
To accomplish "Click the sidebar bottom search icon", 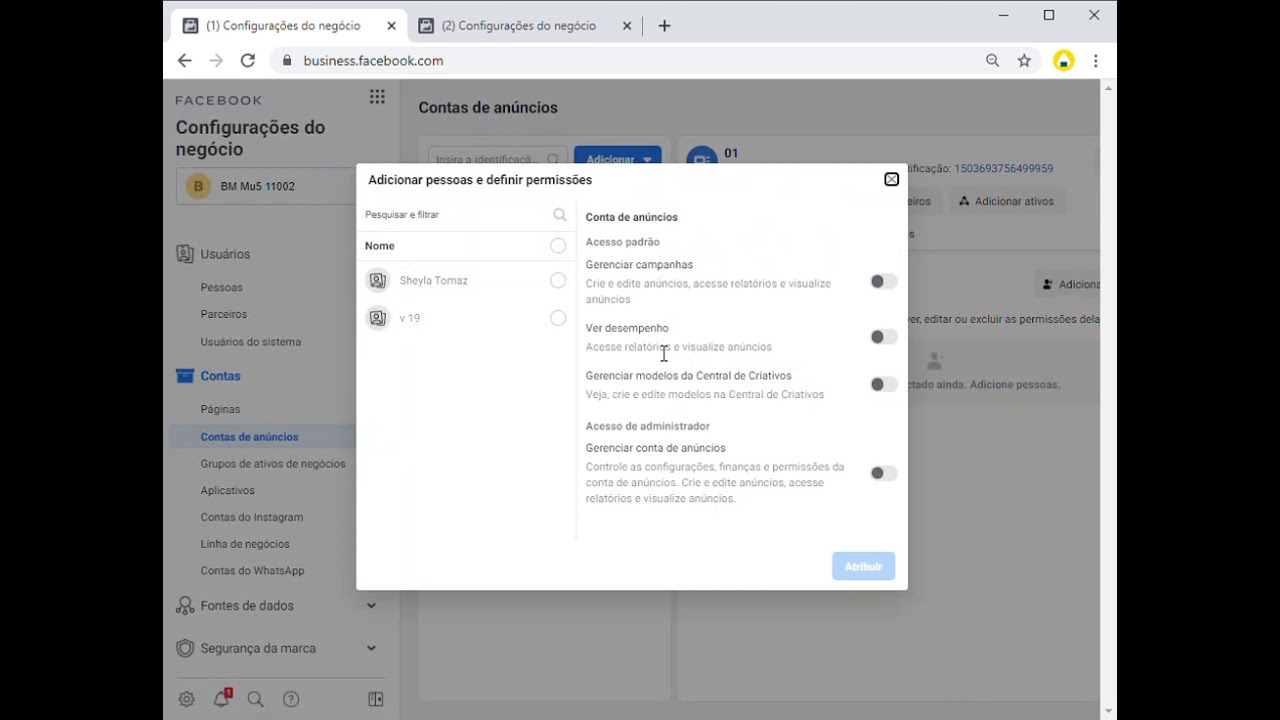I will tap(255, 699).
